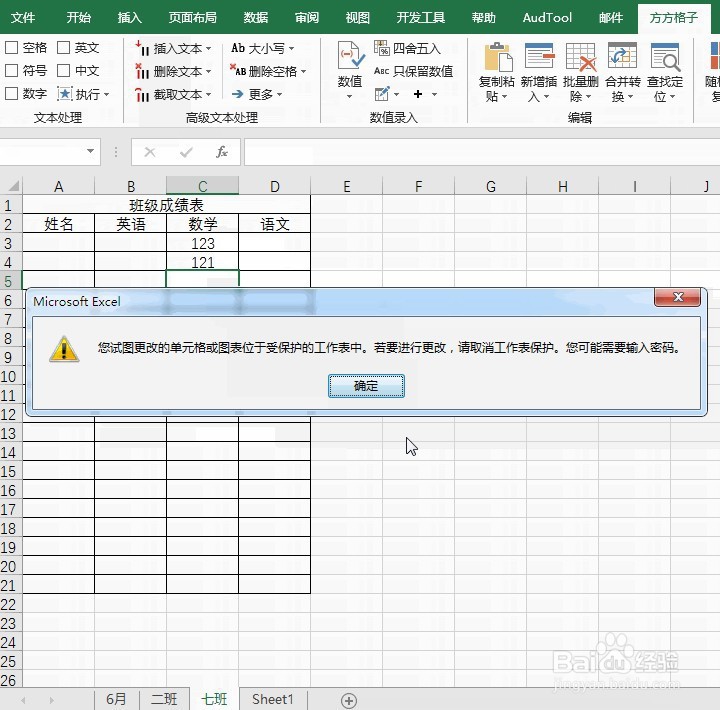Select the column C header
This screenshot has height=710, width=720.
click(x=202, y=186)
